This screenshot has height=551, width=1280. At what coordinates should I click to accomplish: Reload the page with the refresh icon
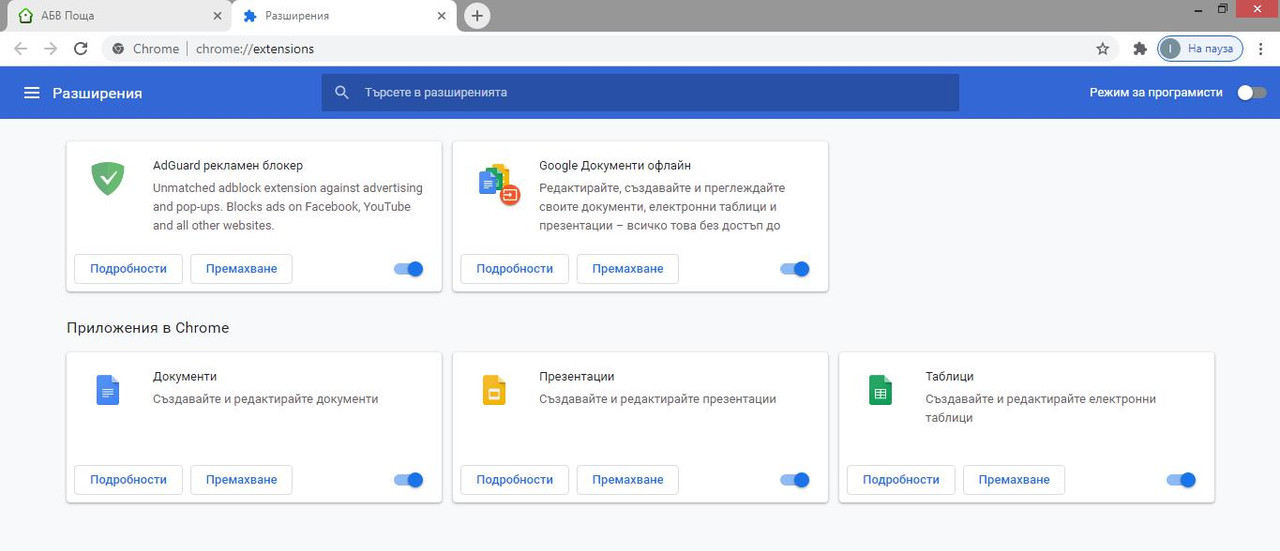81,48
